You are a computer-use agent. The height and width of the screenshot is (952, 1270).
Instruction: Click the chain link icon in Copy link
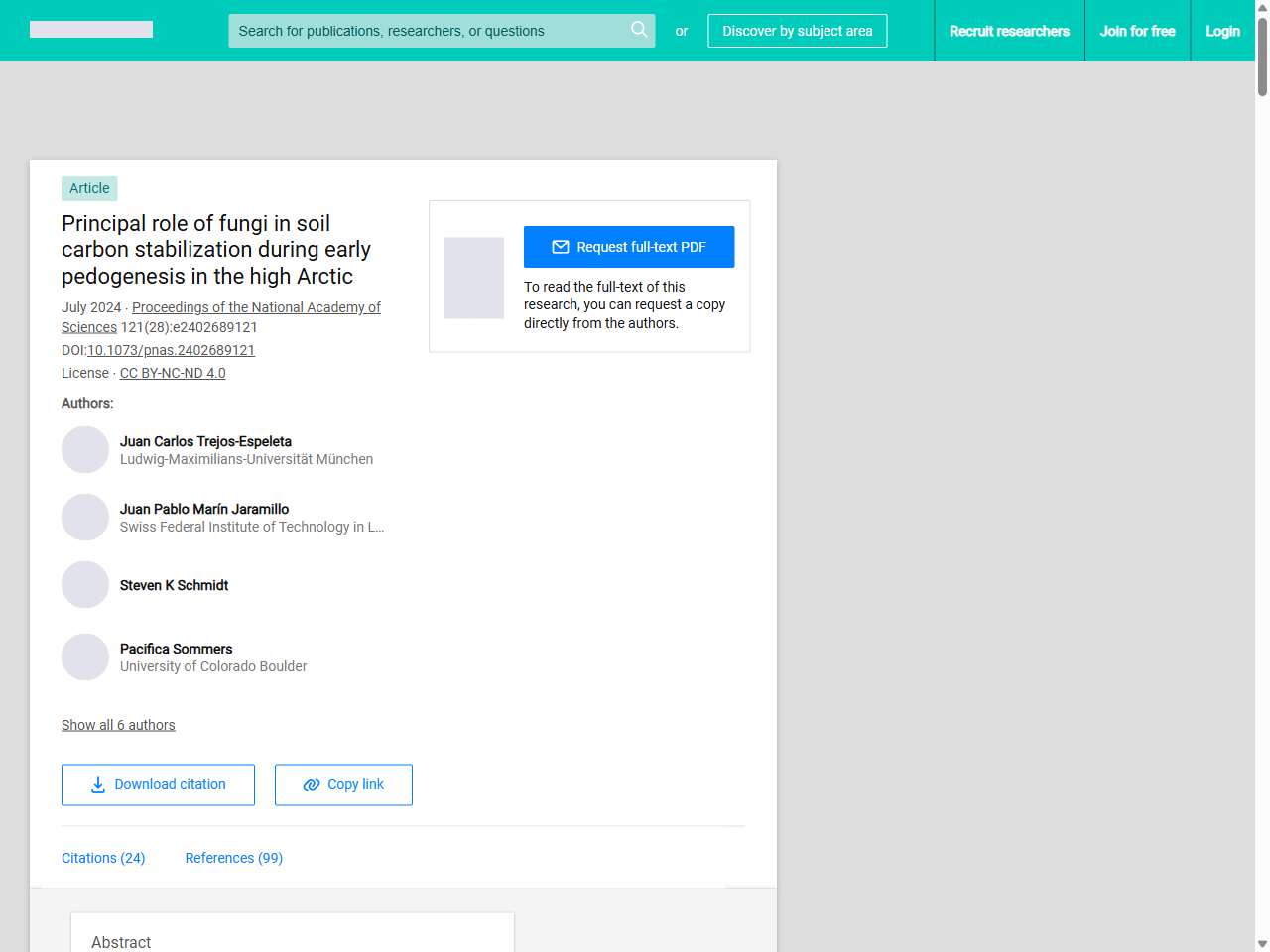tap(312, 784)
